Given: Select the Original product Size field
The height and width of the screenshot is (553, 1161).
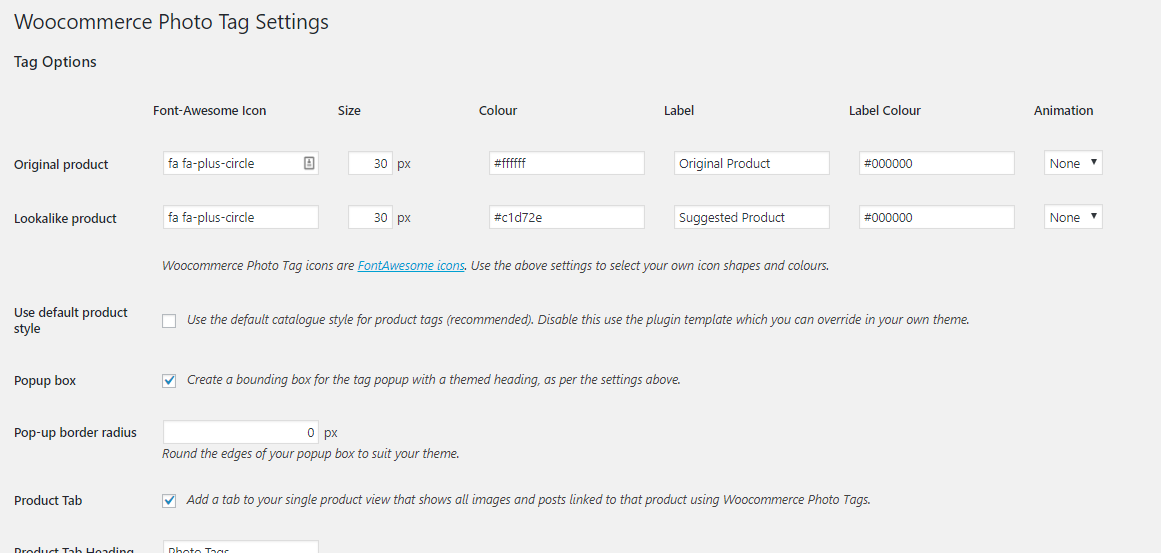Looking at the screenshot, I should pyautogui.click(x=370, y=164).
